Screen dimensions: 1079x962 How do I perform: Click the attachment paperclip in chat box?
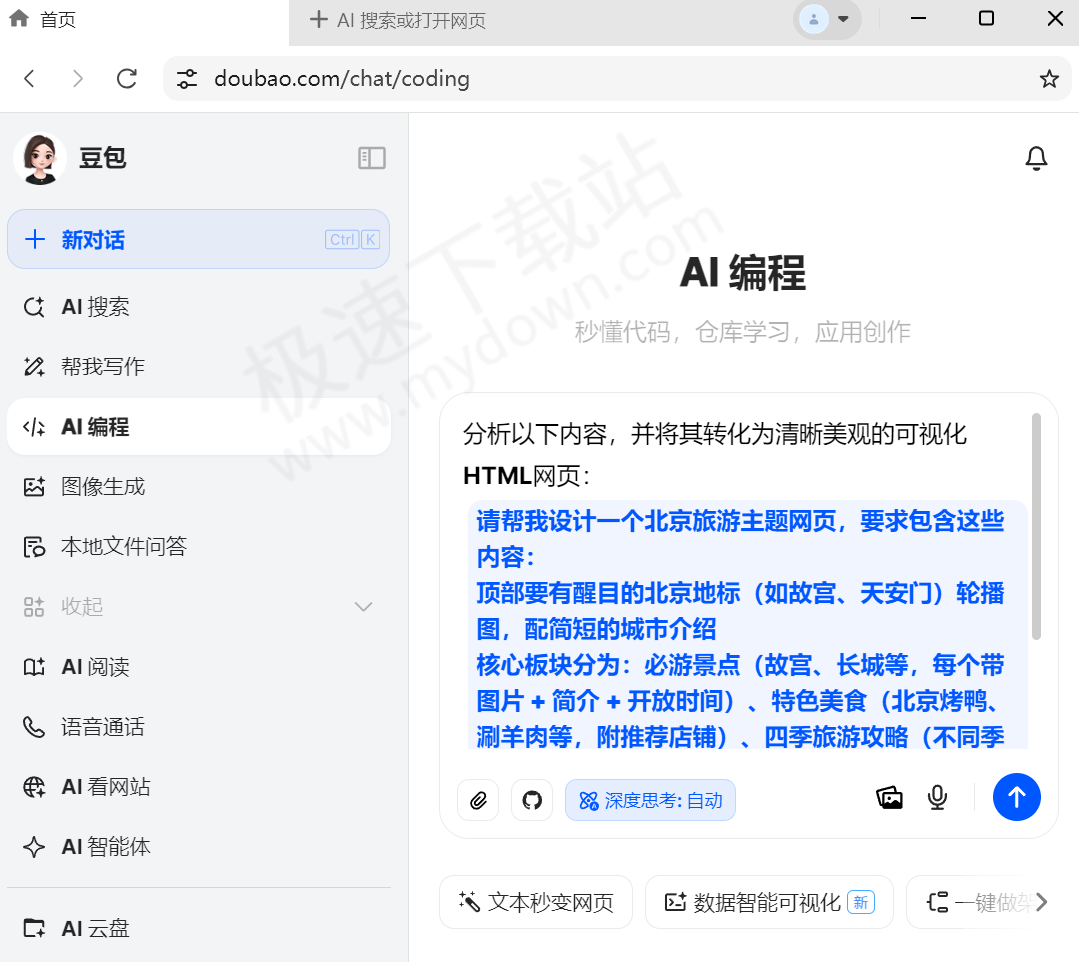click(x=478, y=799)
